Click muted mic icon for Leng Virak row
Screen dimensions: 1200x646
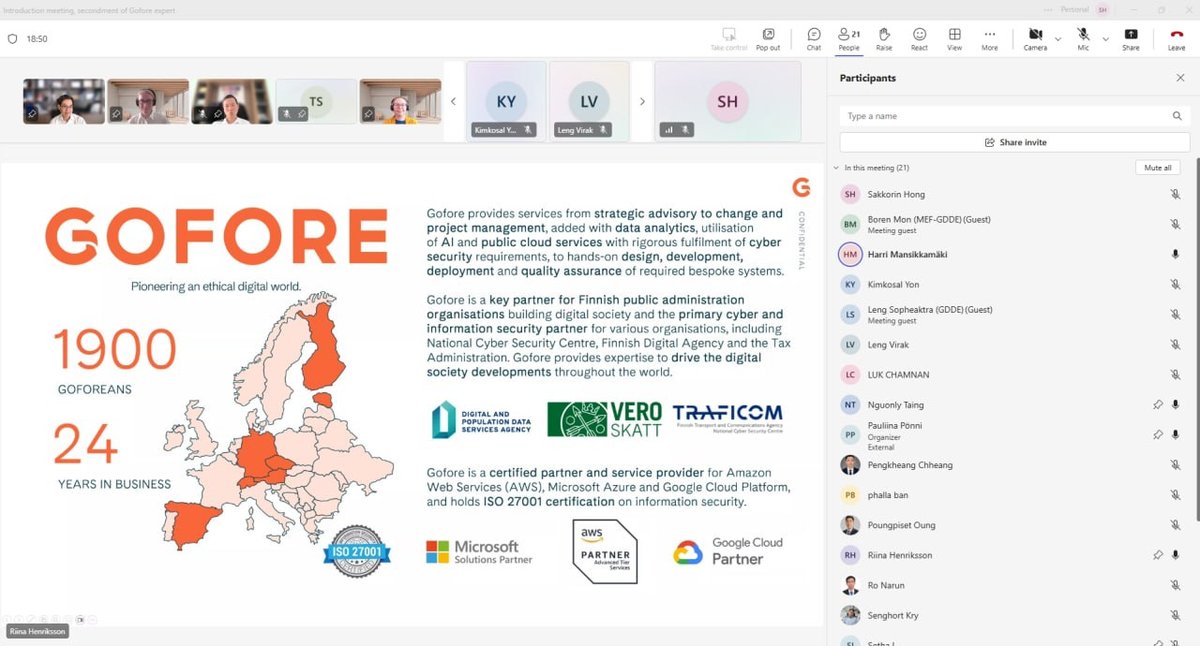1175,344
